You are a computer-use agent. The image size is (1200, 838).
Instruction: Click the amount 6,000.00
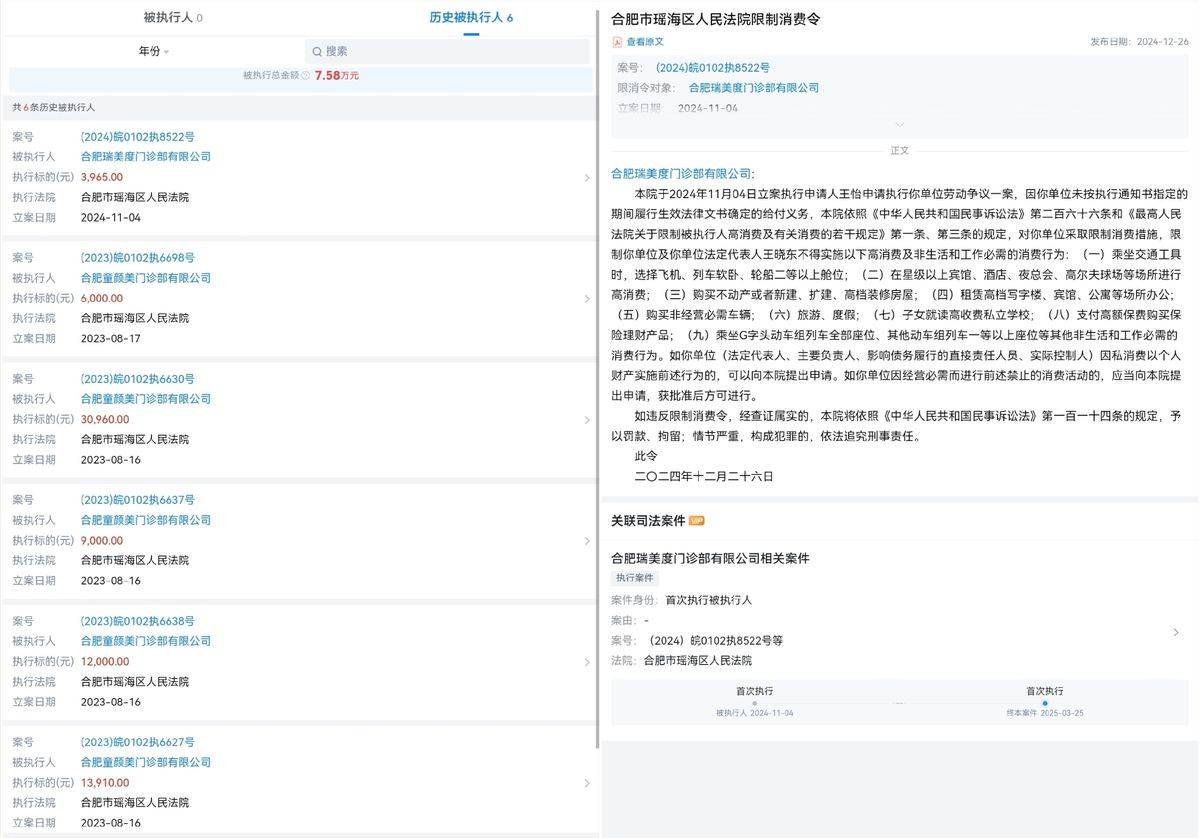101,298
